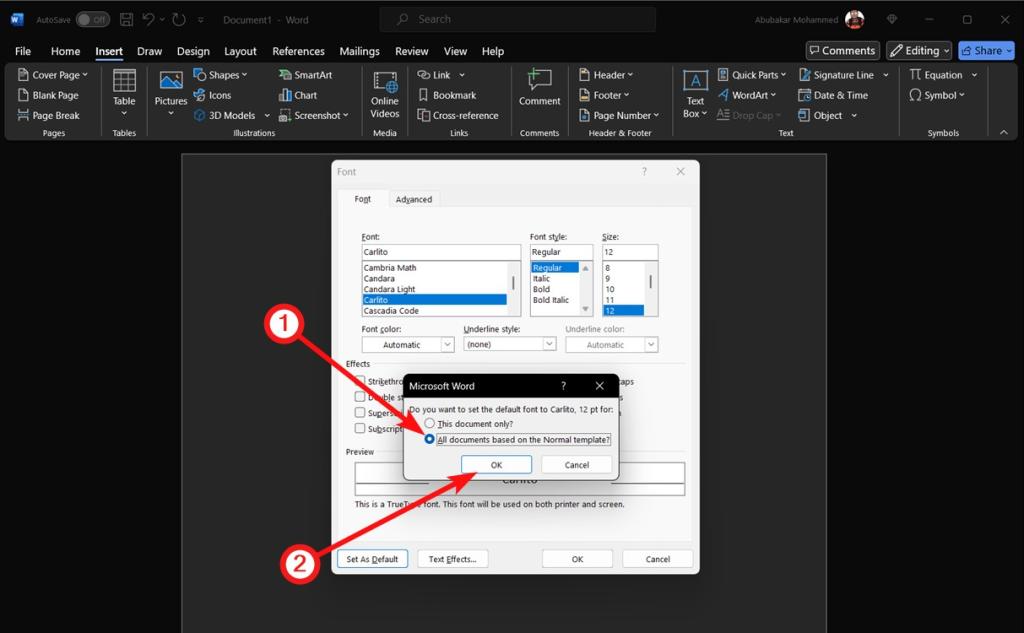Open the File menu
This screenshot has height=633, width=1024.
tap(23, 51)
